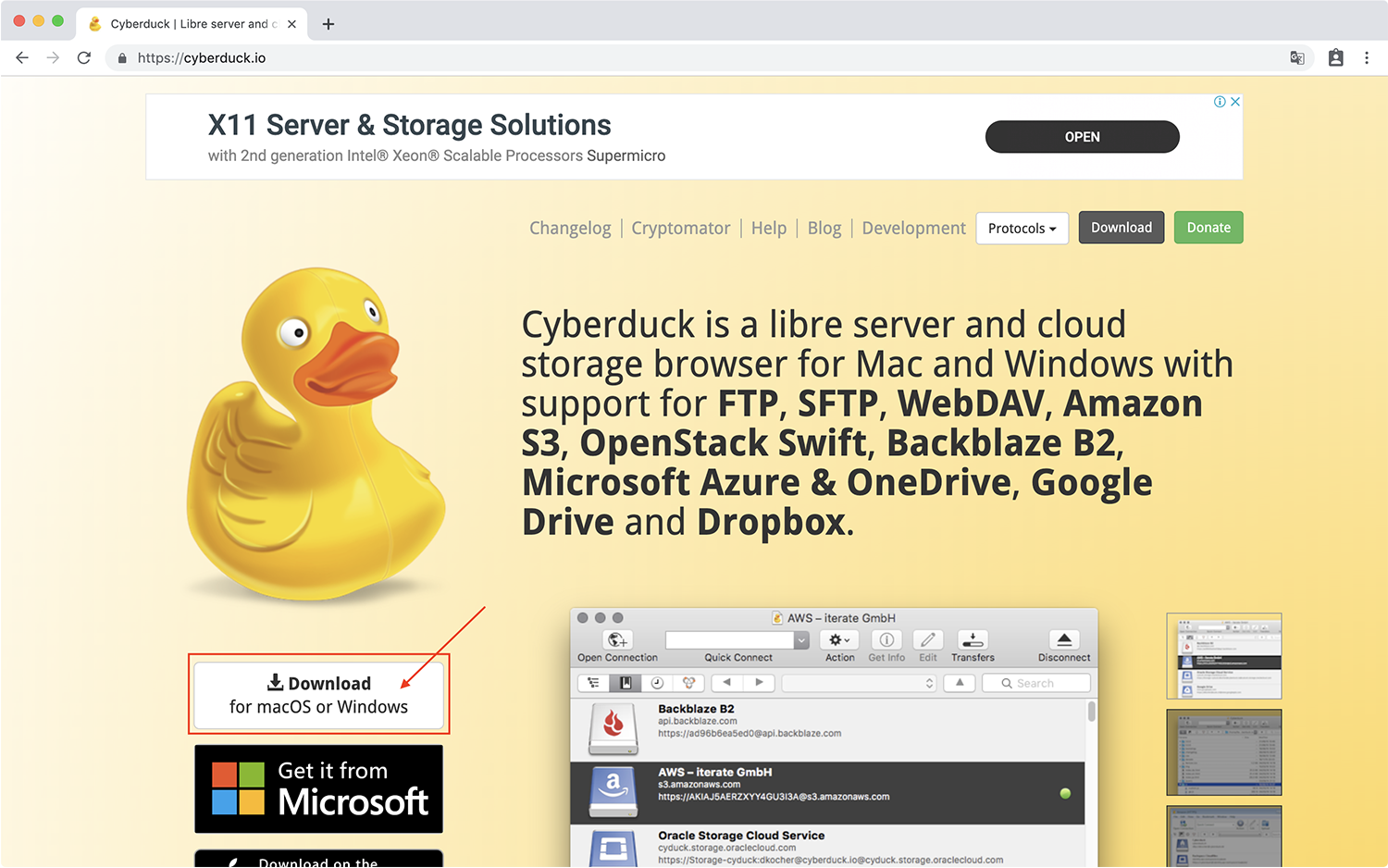Toggle the Bonjour view icon
Screen dimensions: 1388x868
[688, 683]
